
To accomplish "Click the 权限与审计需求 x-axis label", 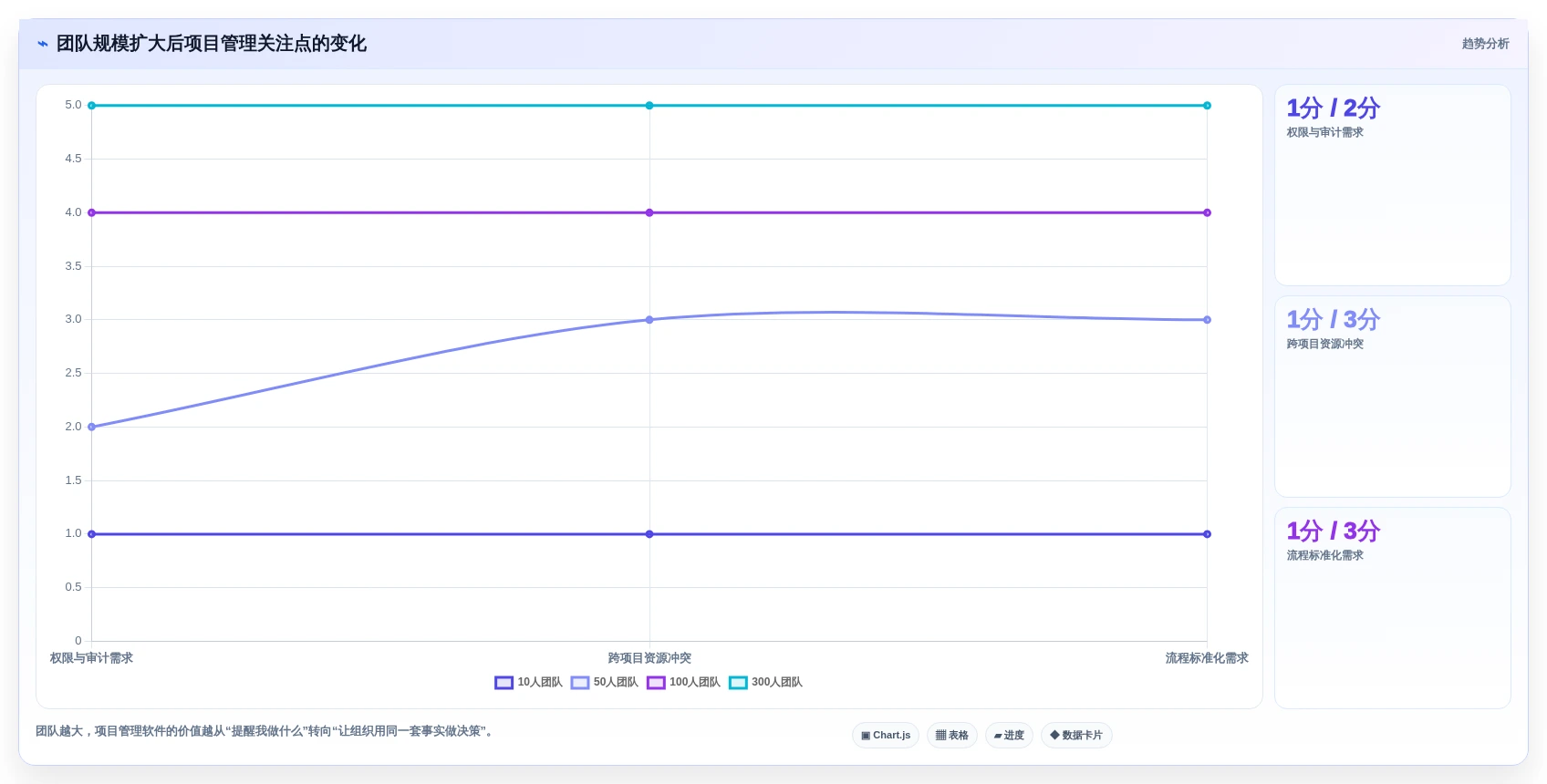I will coord(91,658).
